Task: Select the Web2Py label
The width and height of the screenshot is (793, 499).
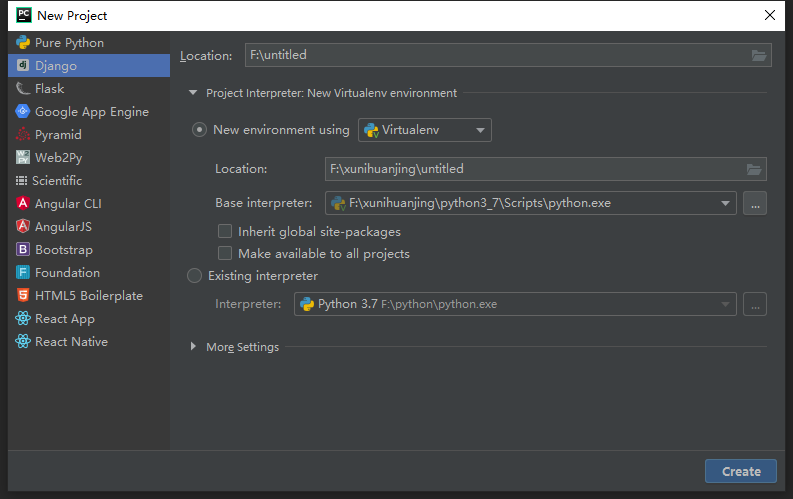Action: [59, 158]
